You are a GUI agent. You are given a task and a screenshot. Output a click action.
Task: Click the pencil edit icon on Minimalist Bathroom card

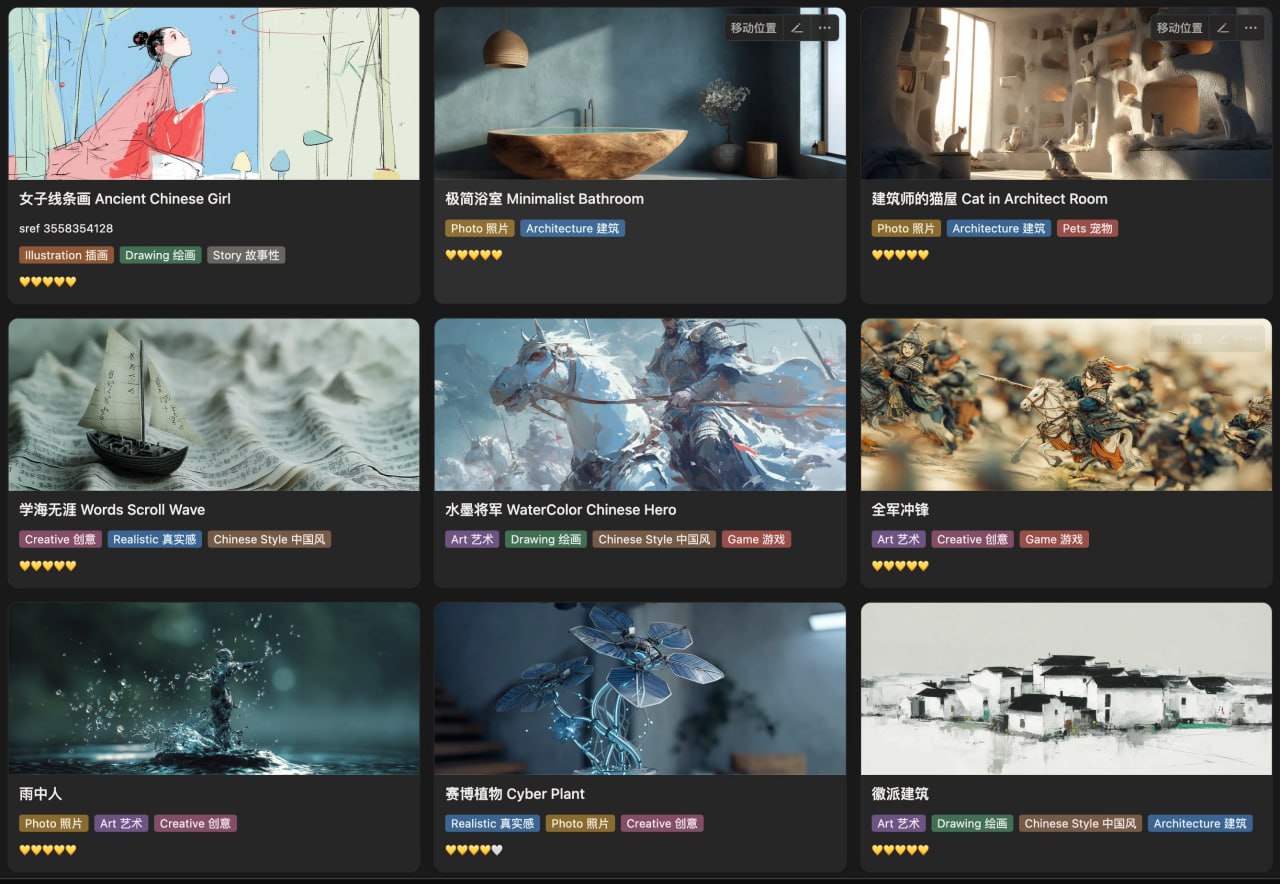[797, 28]
